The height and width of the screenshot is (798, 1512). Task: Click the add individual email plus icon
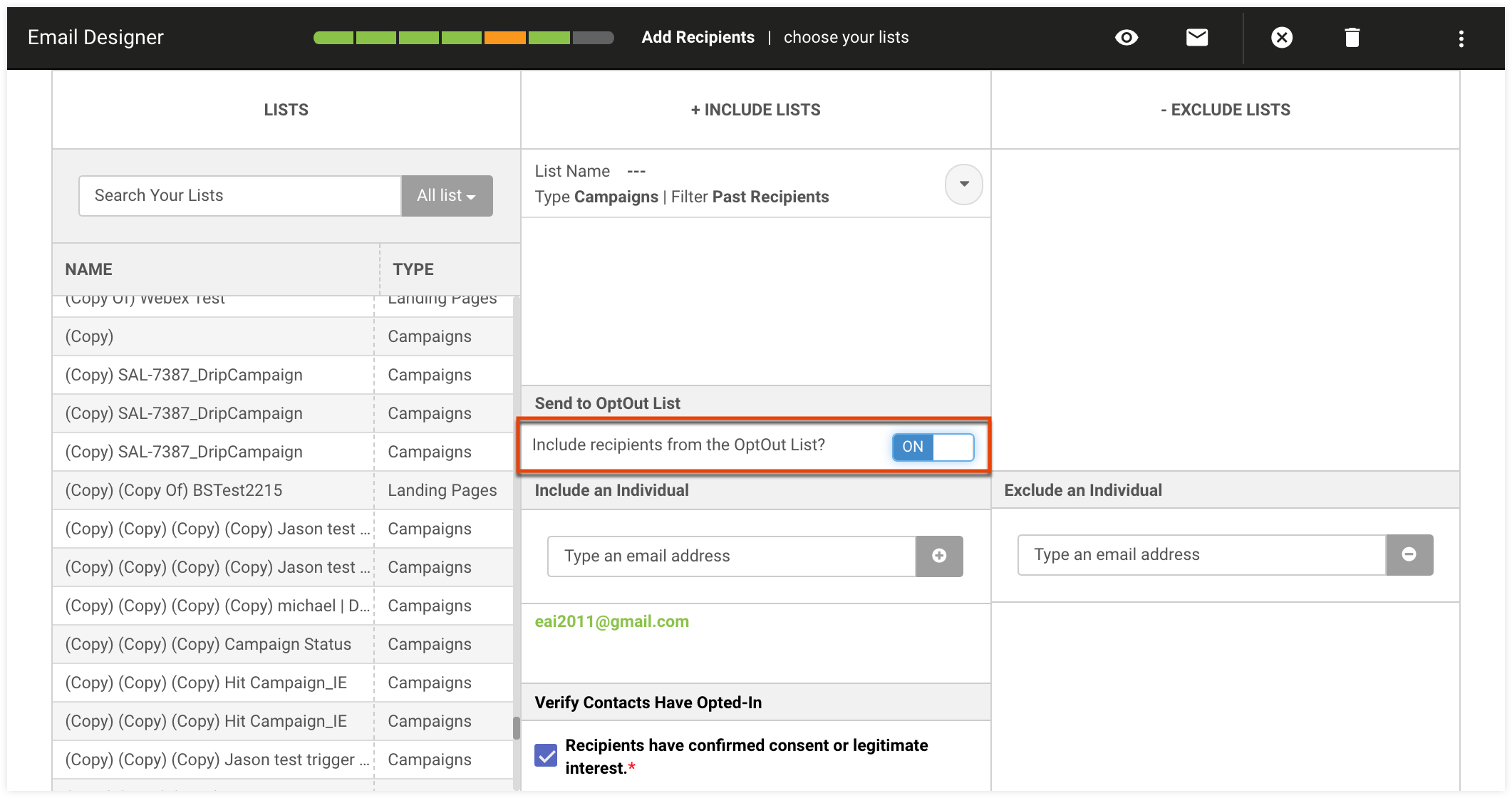939,555
